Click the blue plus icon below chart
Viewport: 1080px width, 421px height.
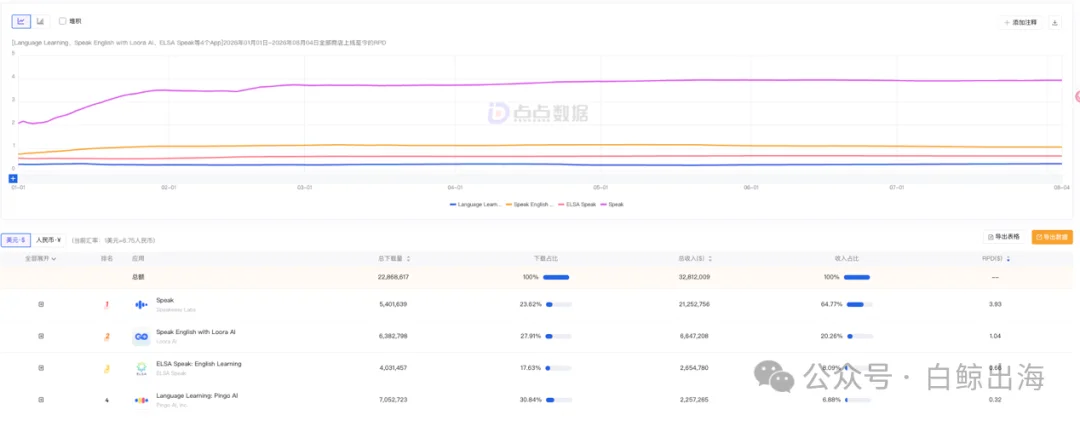click(x=12, y=178)
